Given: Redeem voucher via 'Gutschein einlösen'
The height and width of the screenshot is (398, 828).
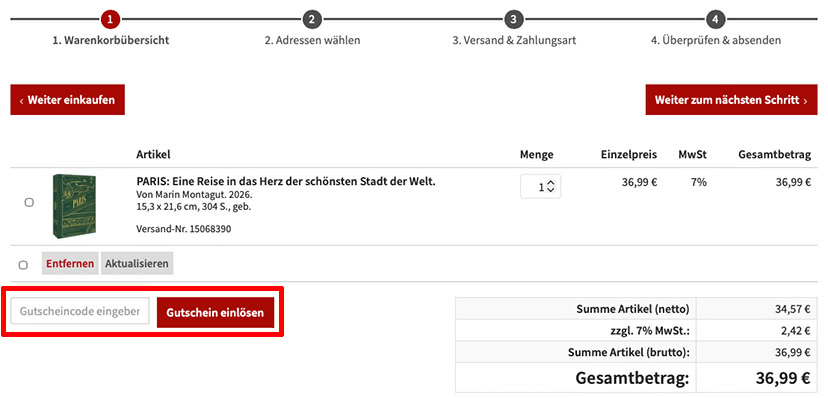Looking at the screenshot, I should 215,312.
